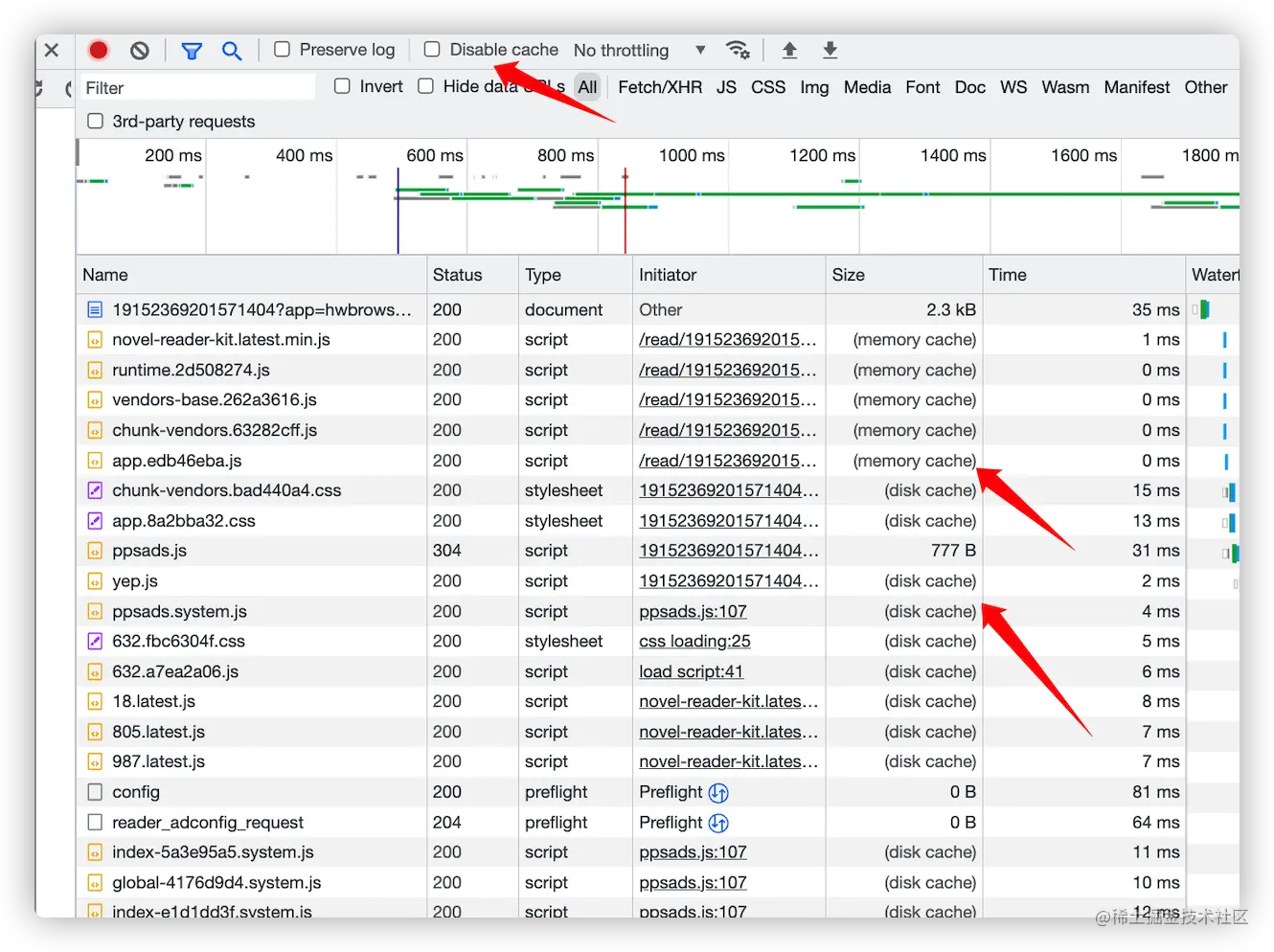The height and width of the screenshot is (952, 1274).
Task: Sort by the Name column header
Action: click(x=251, y=275)
